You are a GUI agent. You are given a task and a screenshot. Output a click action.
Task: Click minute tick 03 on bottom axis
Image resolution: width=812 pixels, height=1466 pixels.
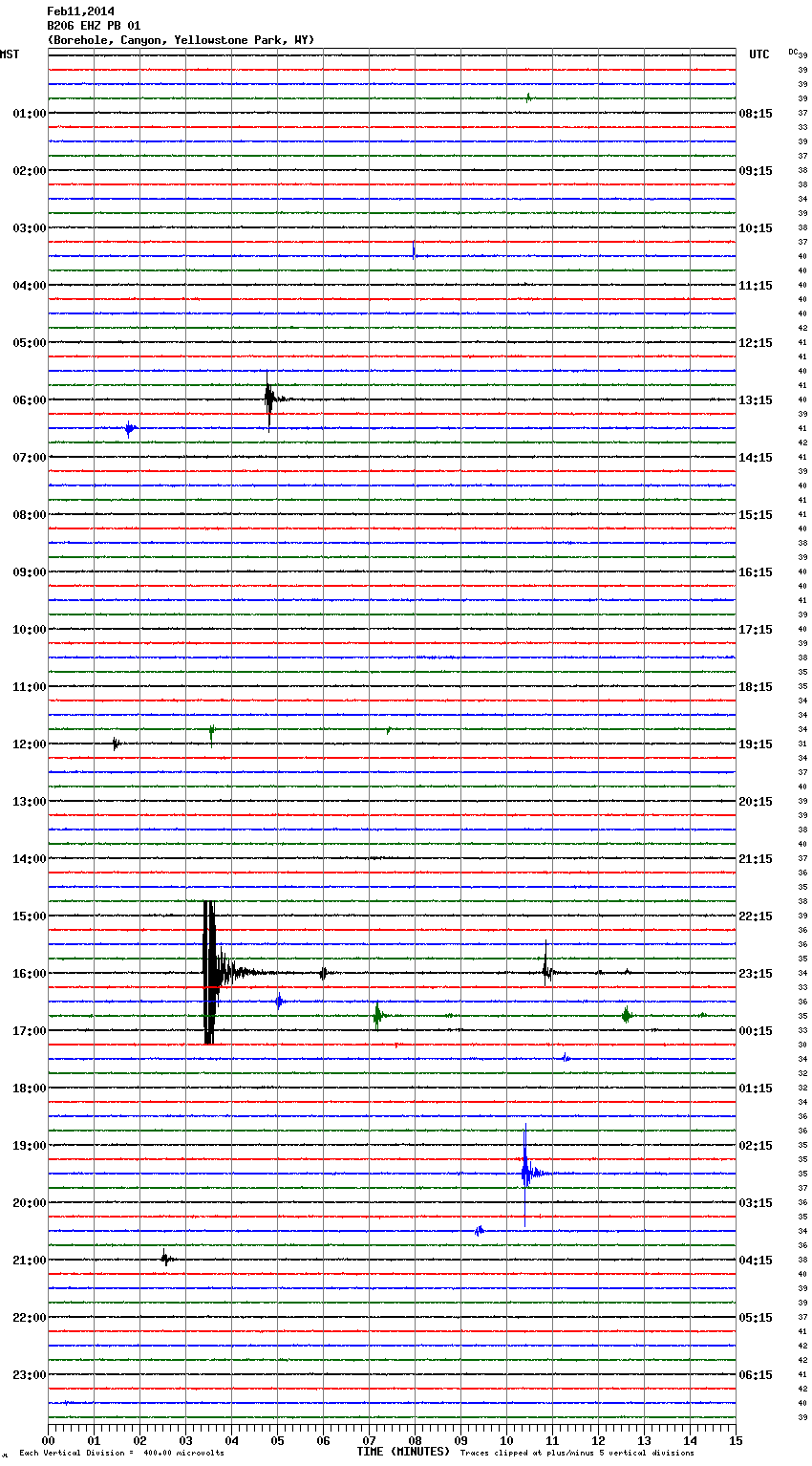pos(185,1439)
